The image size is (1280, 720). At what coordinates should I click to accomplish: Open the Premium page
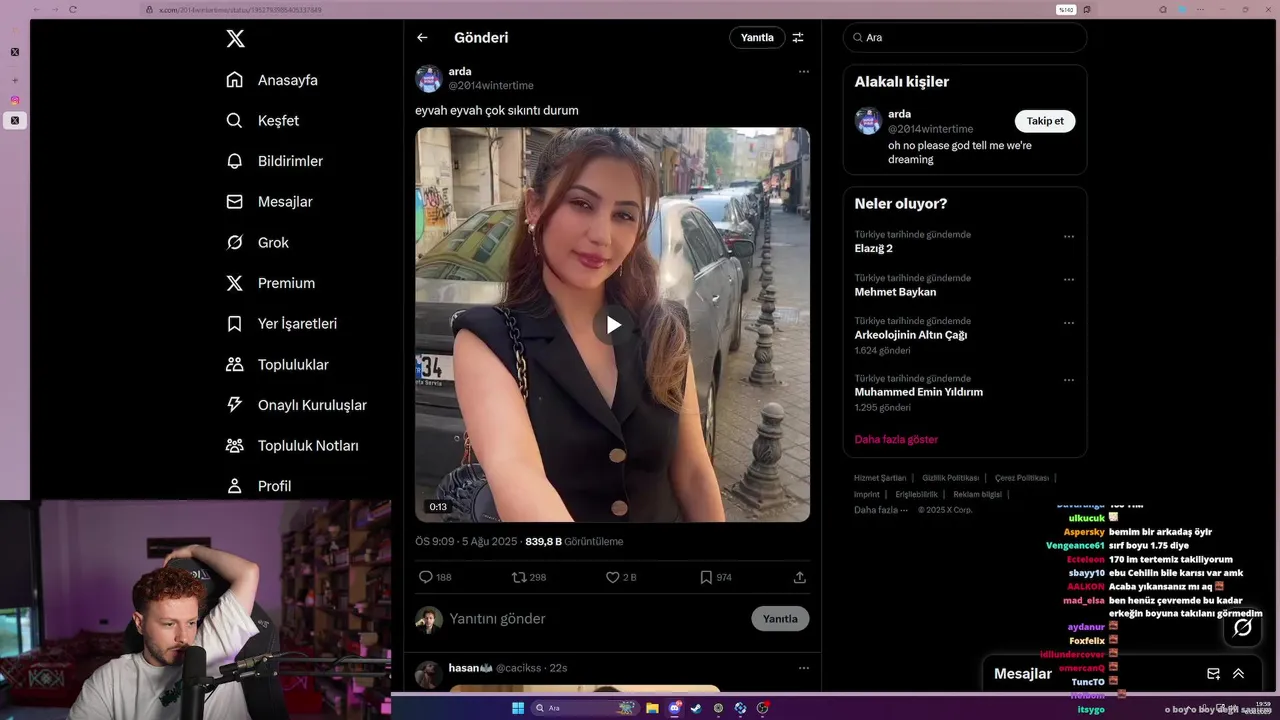(x=271, y=283)
